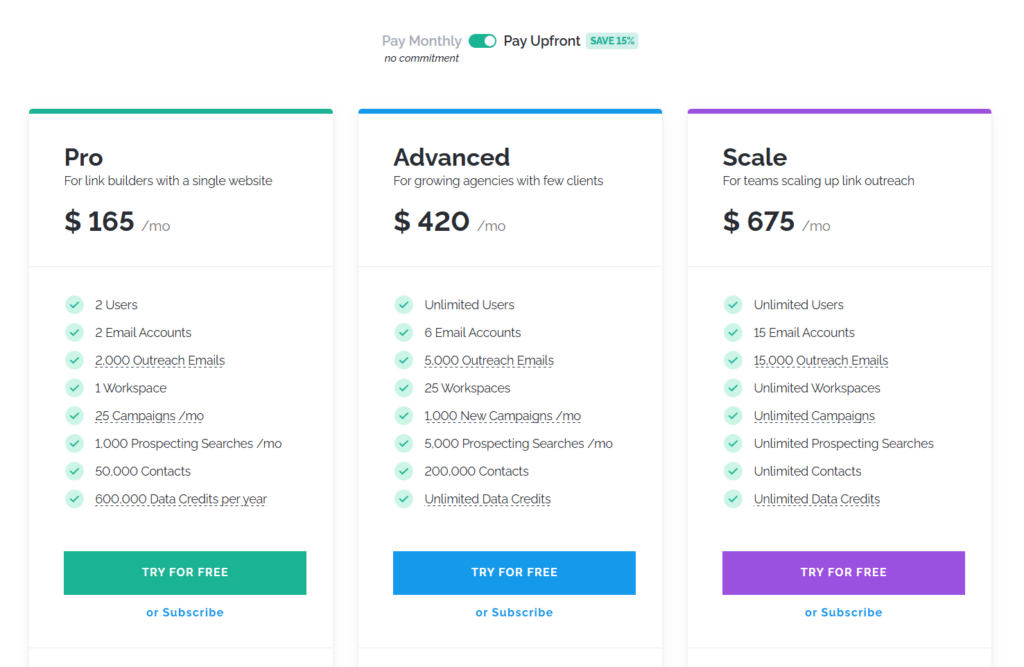The image size is (1024, 667).
Task: Open the 'or Subscribe' link under Advanced
Action: point(514,612)
